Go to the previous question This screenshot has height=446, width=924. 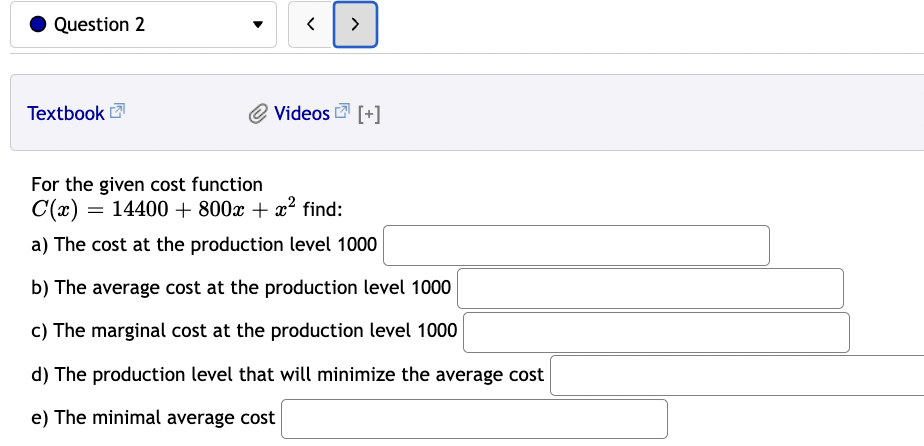(310, 25)
